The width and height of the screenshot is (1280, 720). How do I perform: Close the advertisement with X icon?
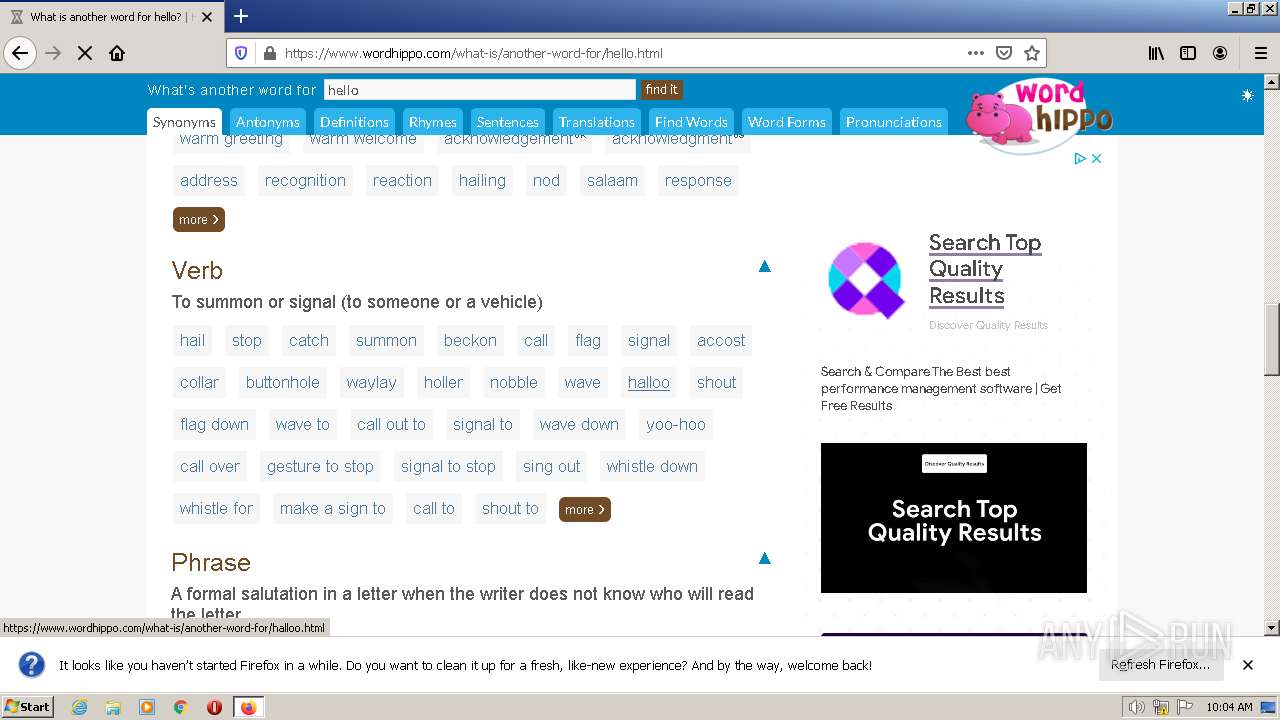pyautogui.click(x=1096, y=158)
